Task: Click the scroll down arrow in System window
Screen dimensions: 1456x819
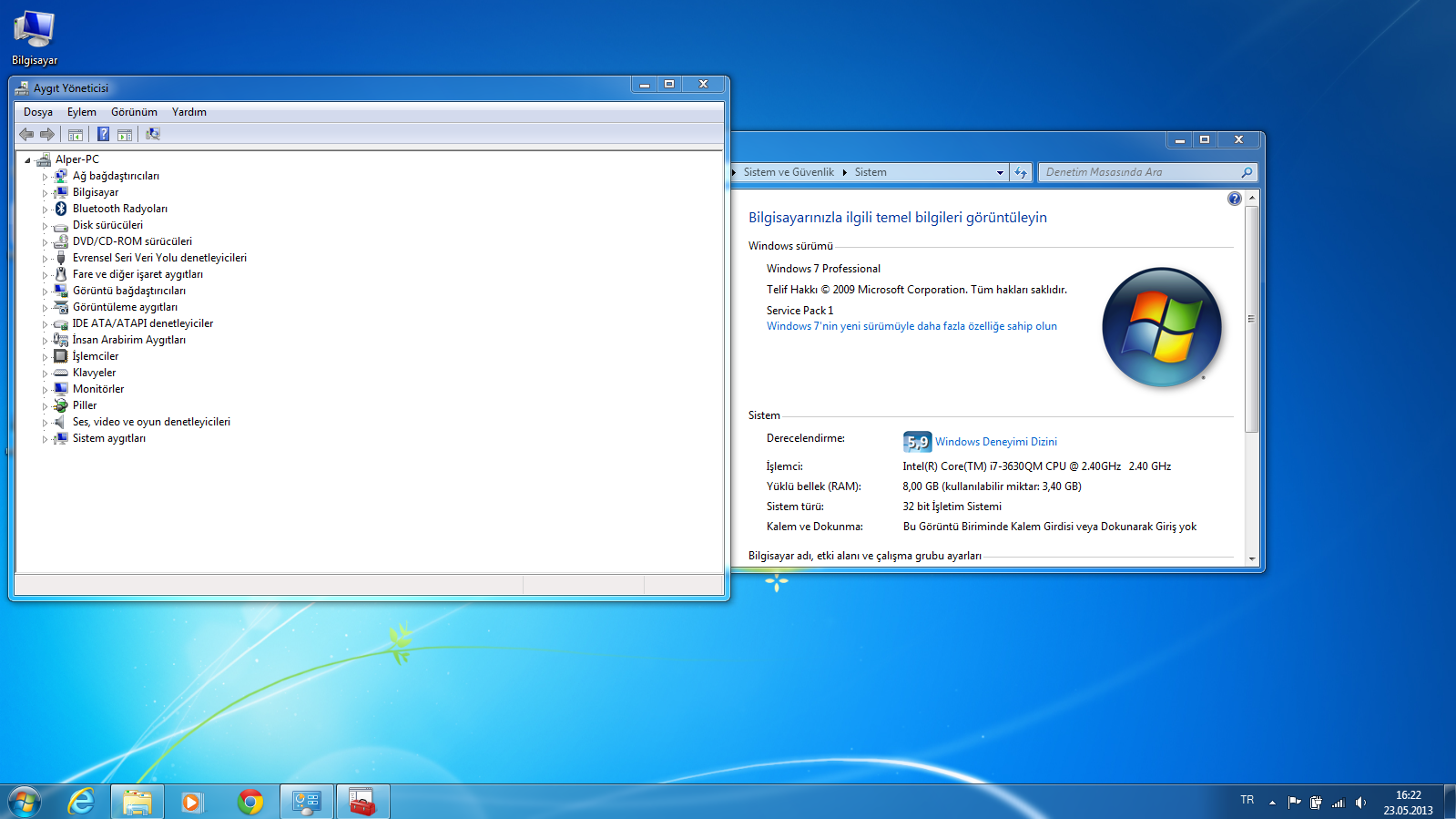Action: click(1252, 558)
